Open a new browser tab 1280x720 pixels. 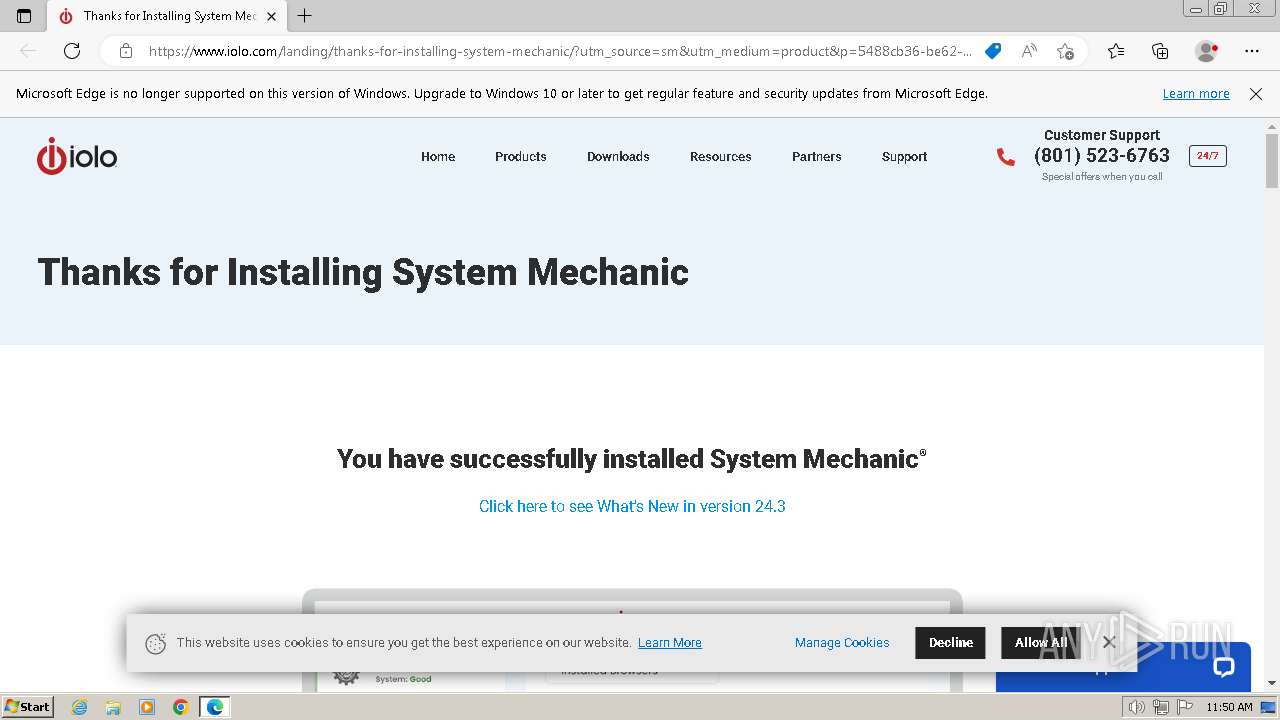[305, 16]
